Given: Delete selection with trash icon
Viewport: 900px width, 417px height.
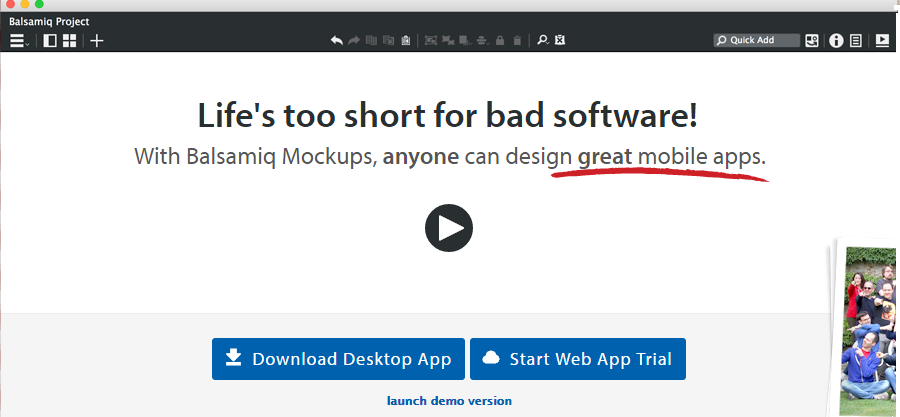Looking at the screenshot, I should coord(517,40).
